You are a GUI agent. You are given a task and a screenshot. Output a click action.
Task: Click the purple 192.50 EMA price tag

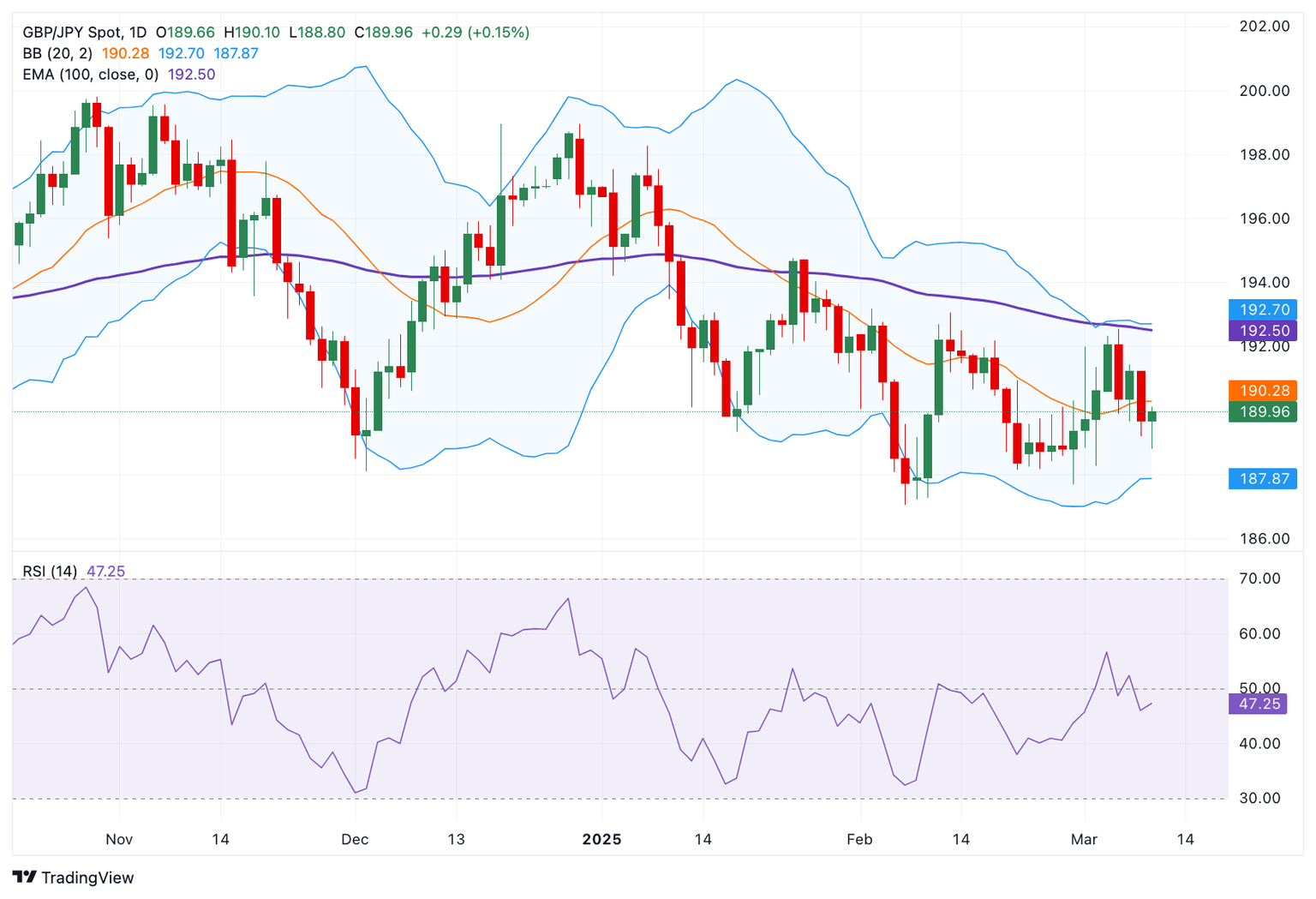point(1263,331)
